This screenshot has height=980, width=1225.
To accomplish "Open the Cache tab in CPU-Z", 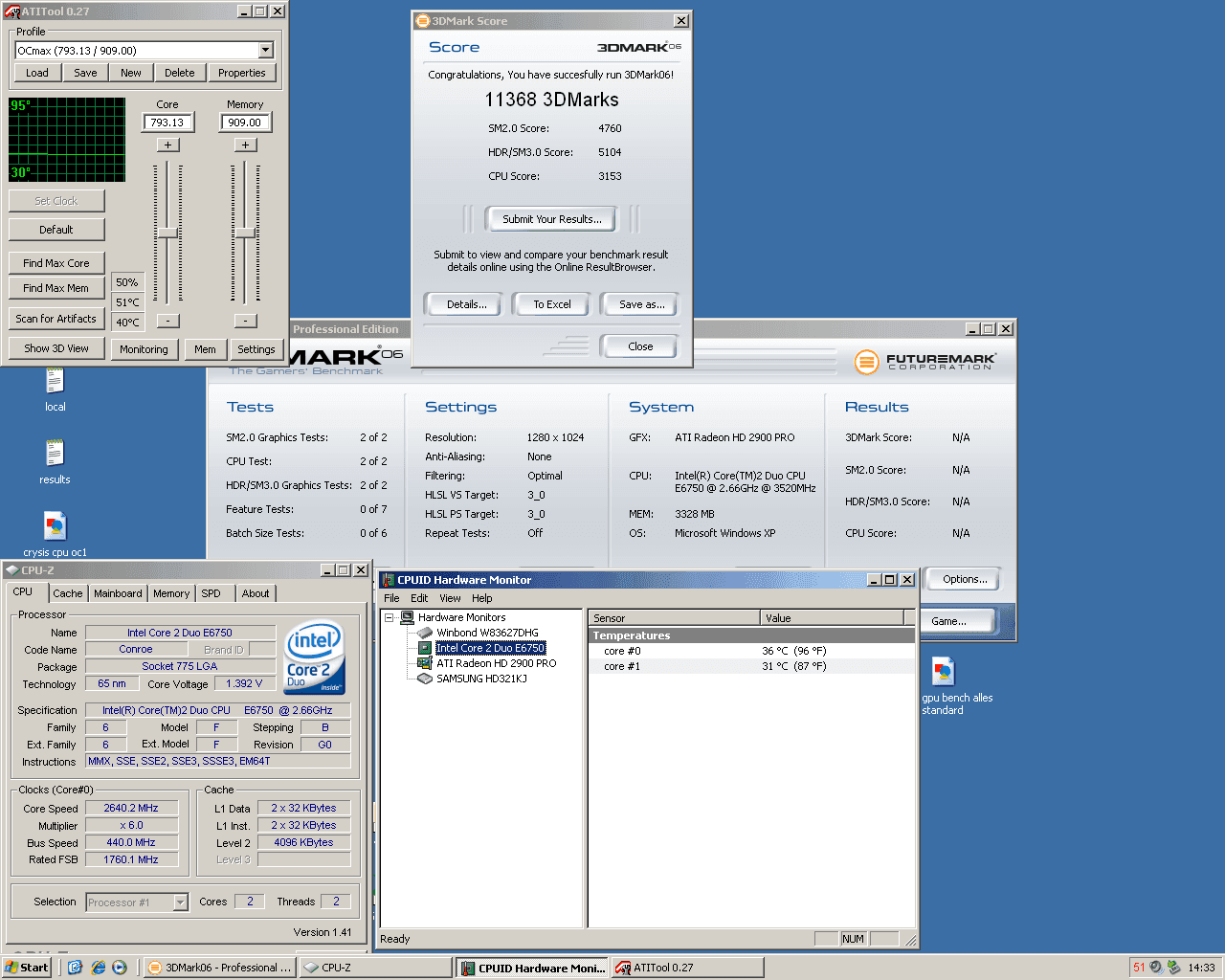I will [67, 593].
